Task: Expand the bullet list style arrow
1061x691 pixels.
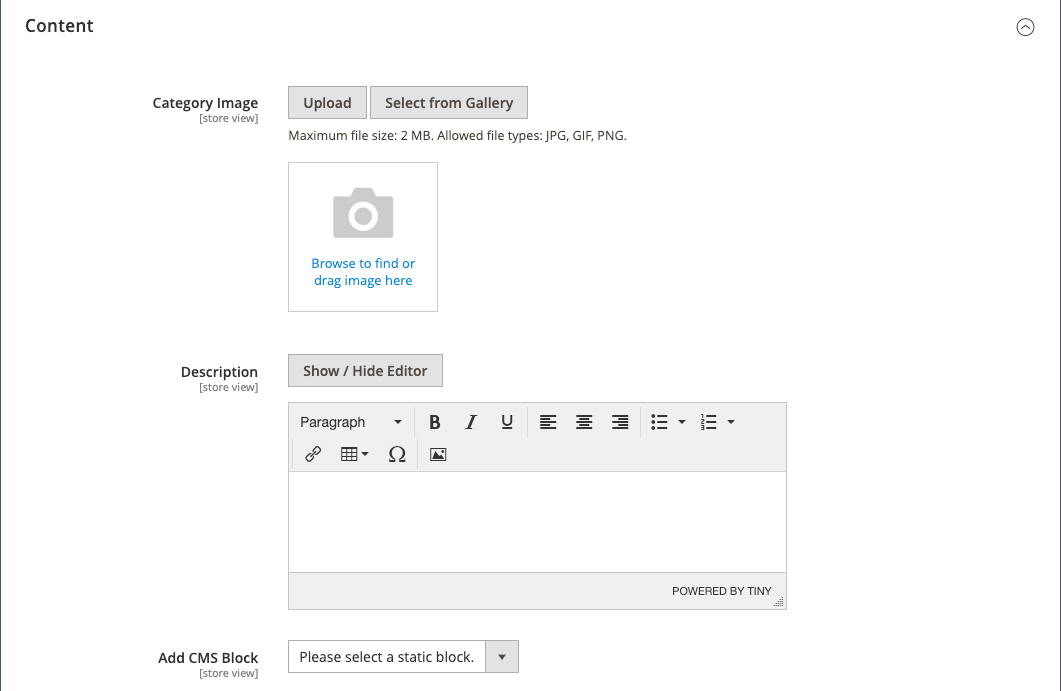Action: click(682, 422)
